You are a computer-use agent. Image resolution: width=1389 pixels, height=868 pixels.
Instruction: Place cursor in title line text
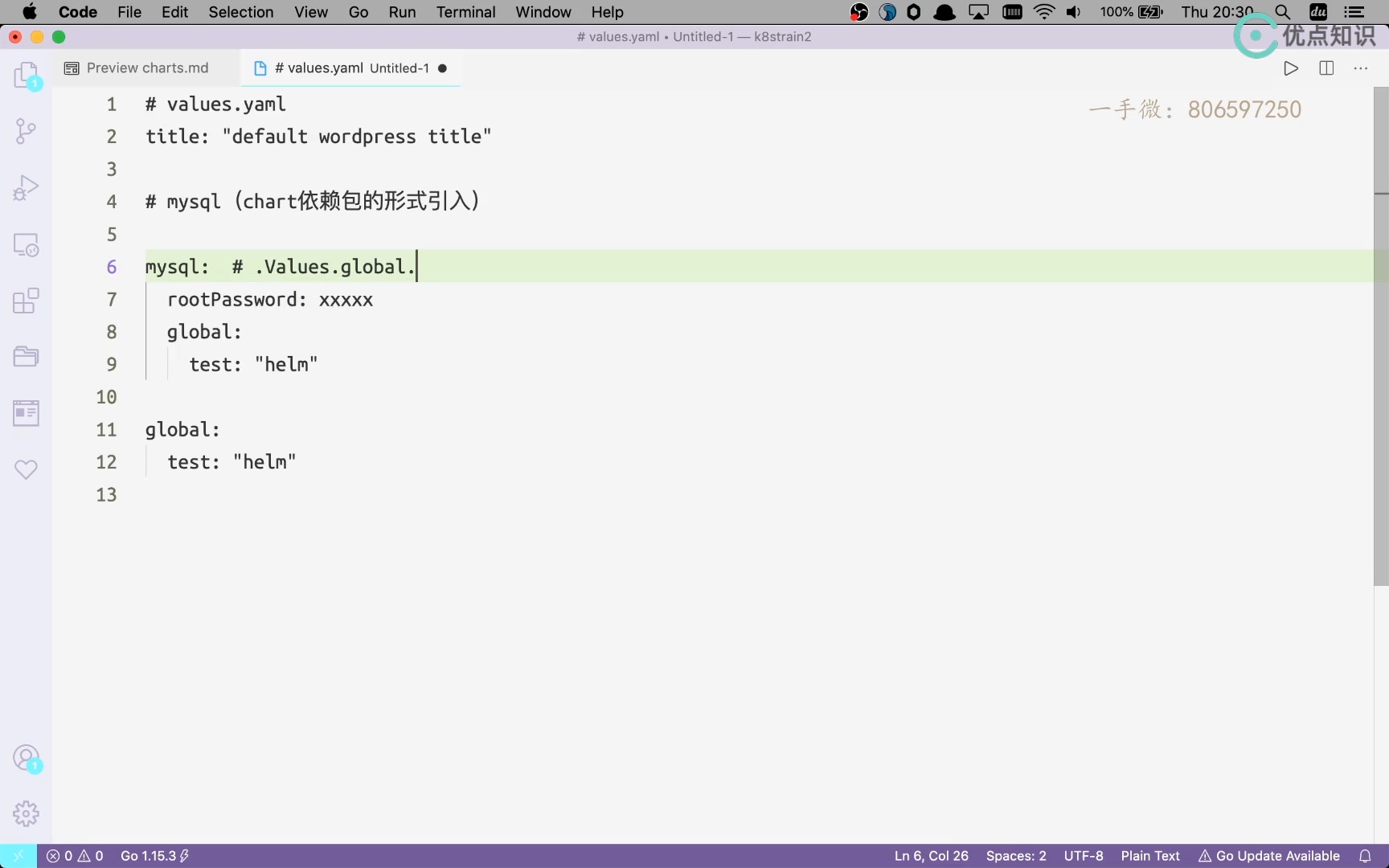tap(318, 137)
